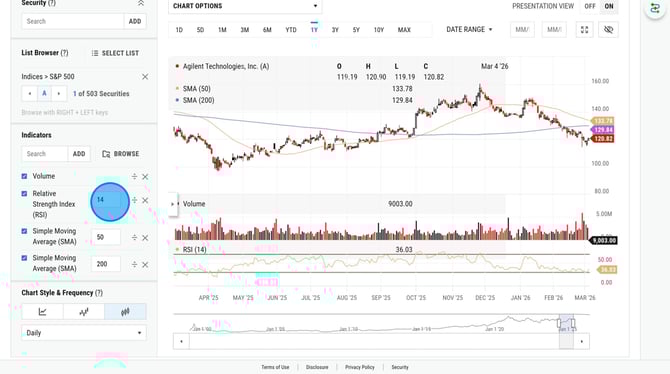Uncheck the Relative Strength Index checkbox
The image size is (670, 374).
tap(24, 194)
